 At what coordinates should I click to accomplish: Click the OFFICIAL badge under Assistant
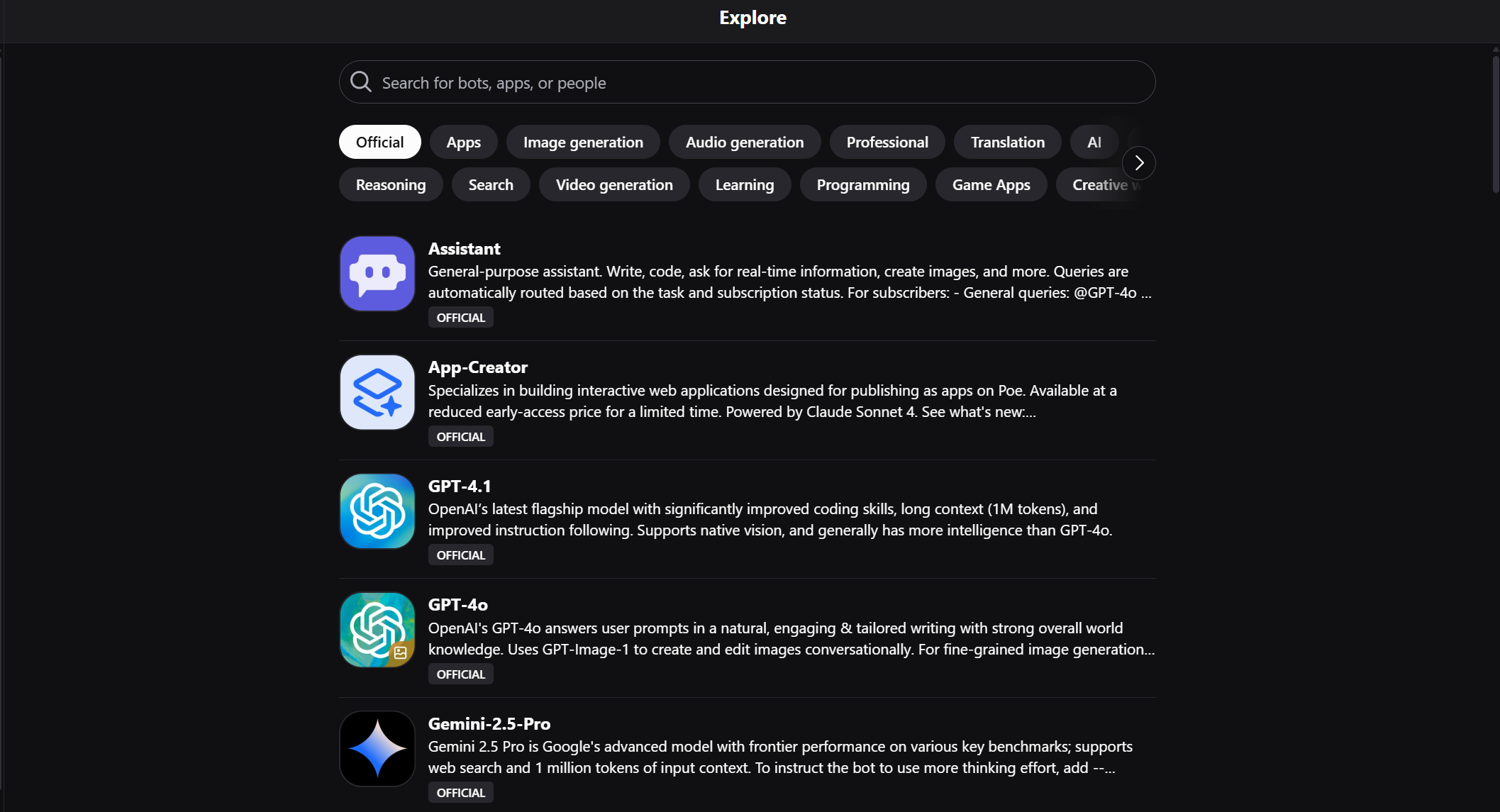461,318
